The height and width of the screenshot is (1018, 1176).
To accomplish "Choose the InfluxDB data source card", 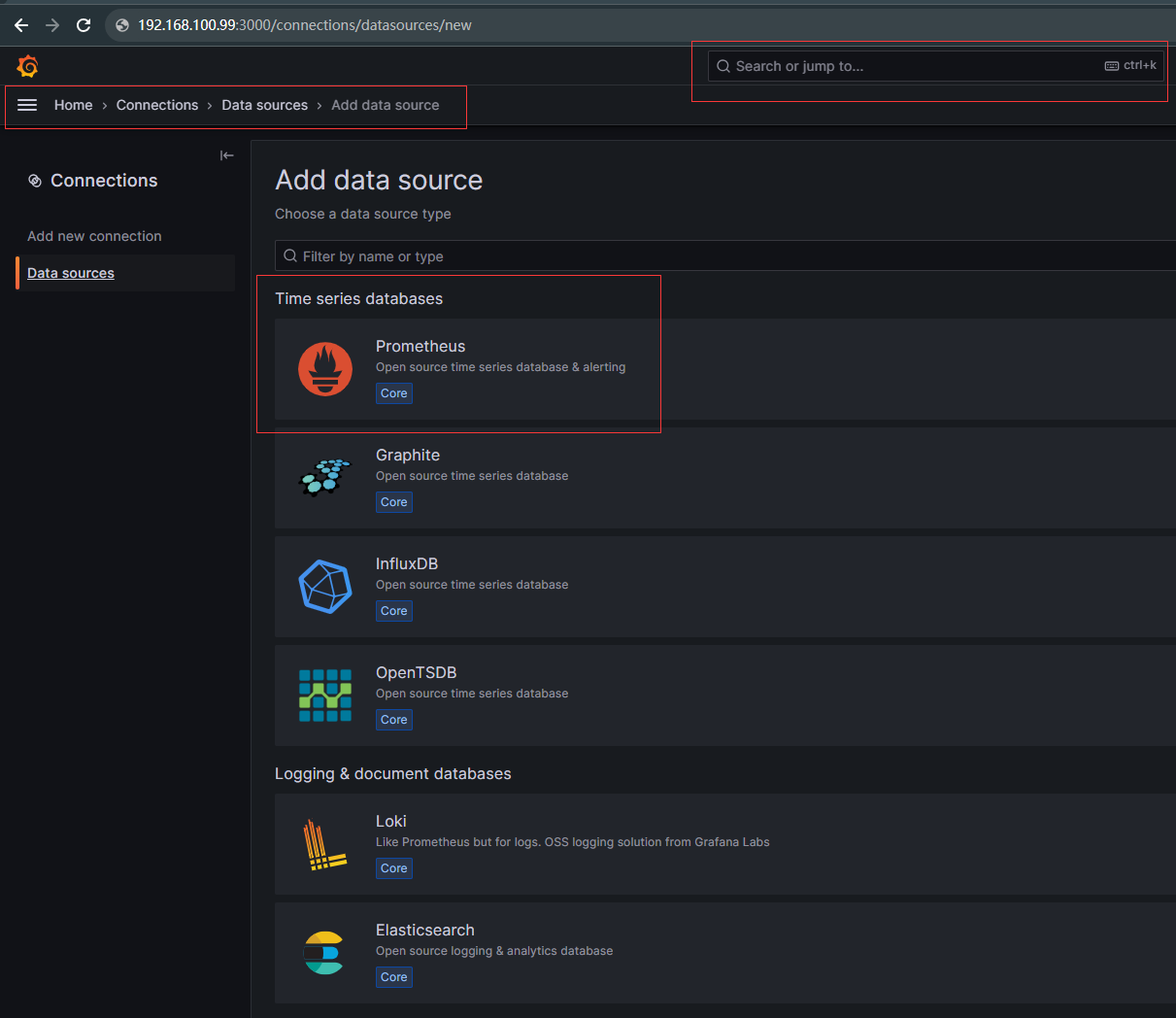I will [x=724, y=587].
